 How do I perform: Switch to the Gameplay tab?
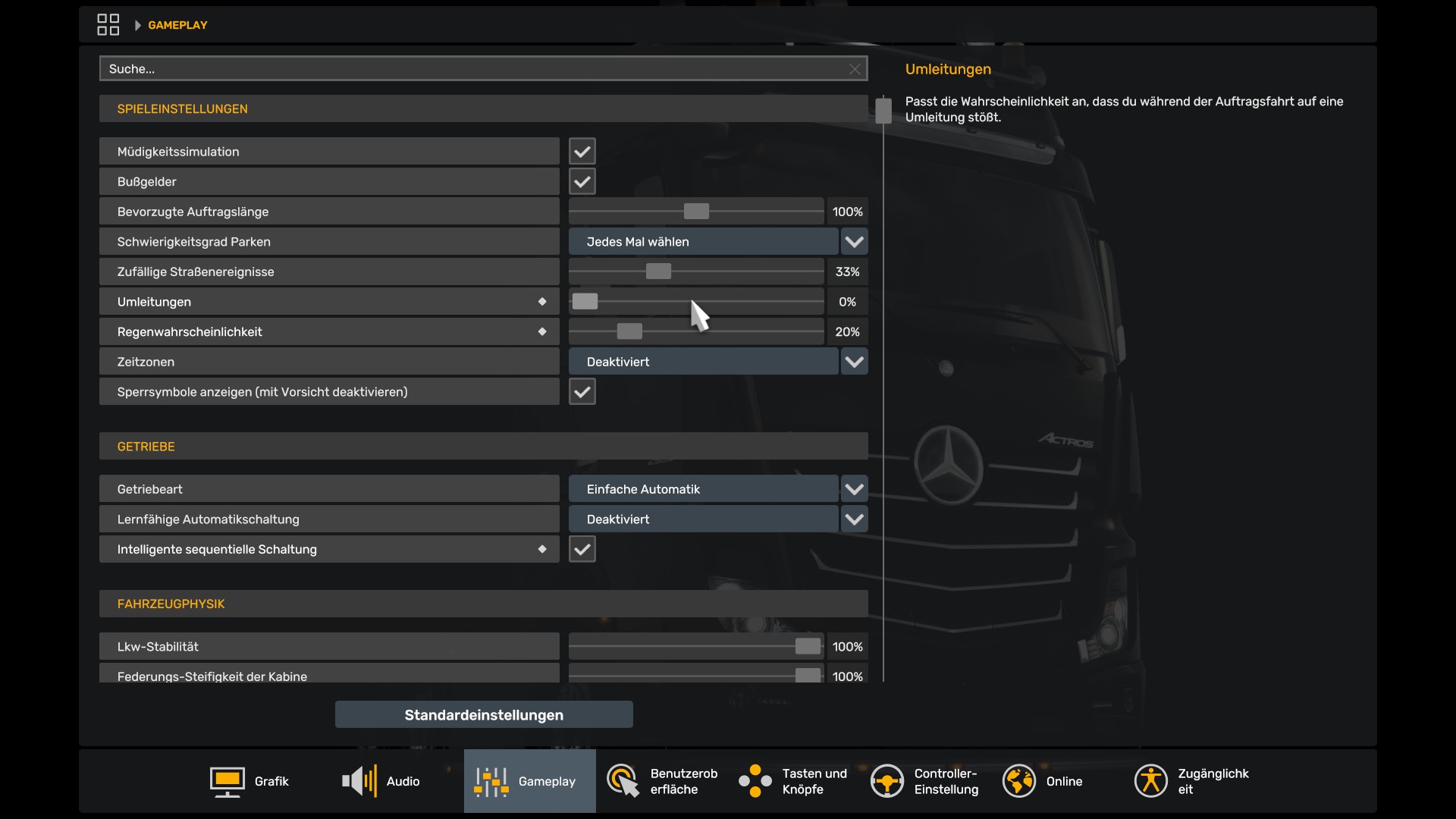coord(529,781)
